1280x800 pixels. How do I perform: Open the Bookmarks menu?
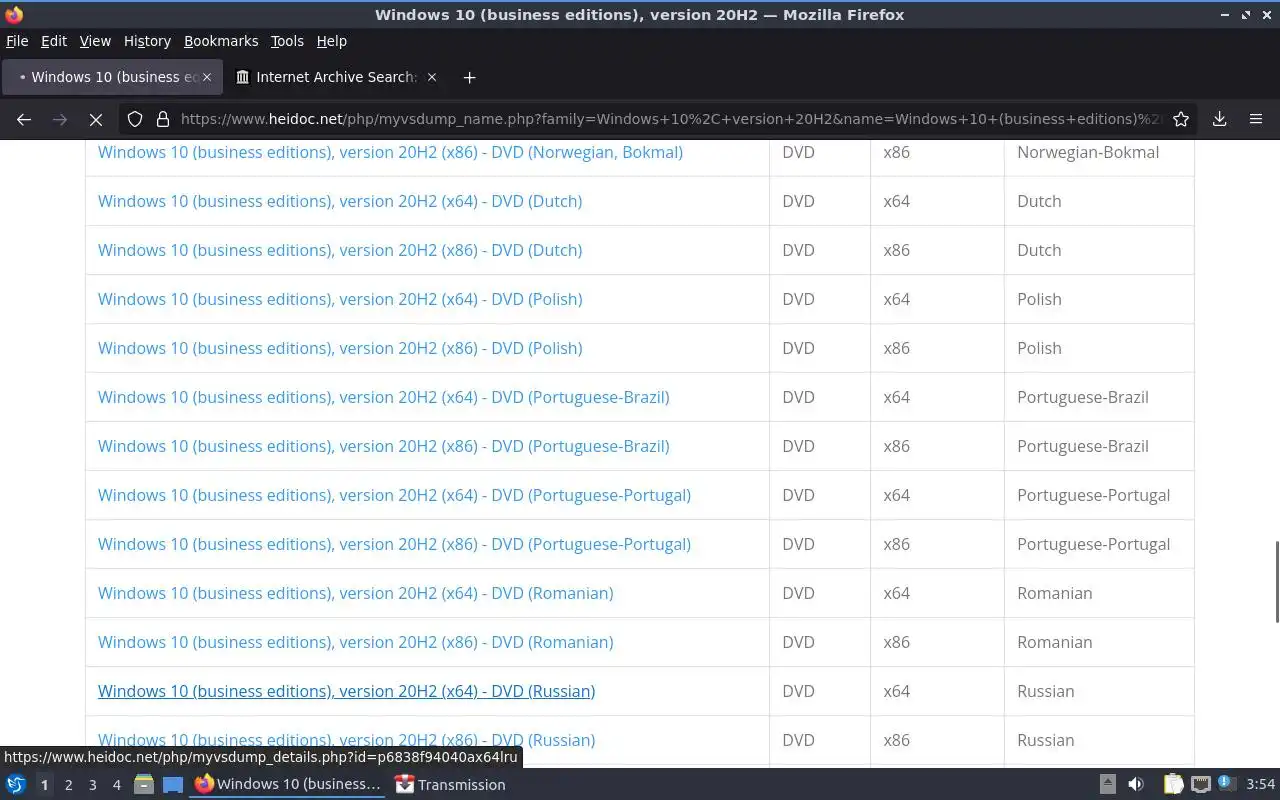tap(221, 41)
